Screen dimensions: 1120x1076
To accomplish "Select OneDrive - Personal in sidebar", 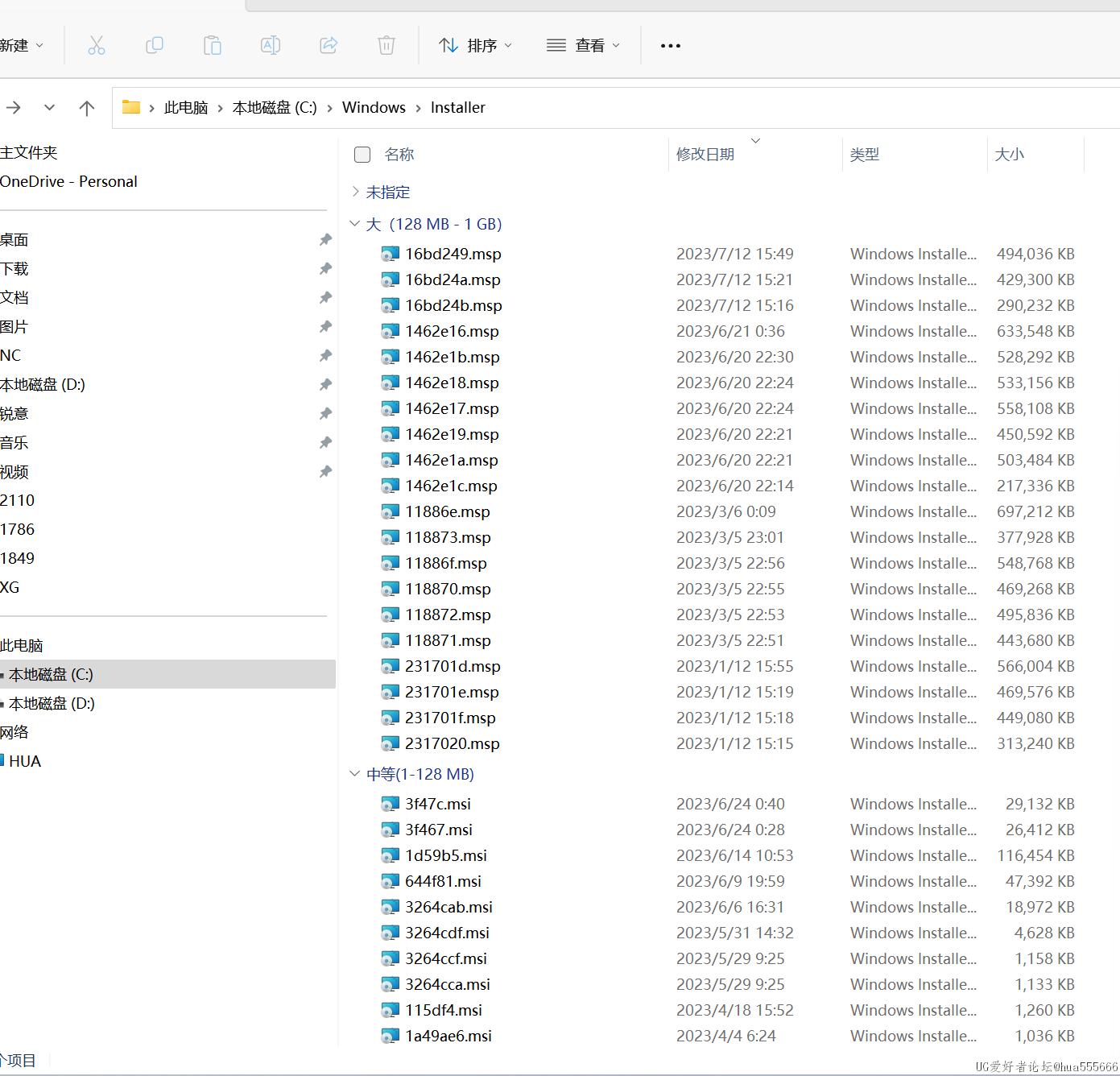I will [x=68, y=181].
